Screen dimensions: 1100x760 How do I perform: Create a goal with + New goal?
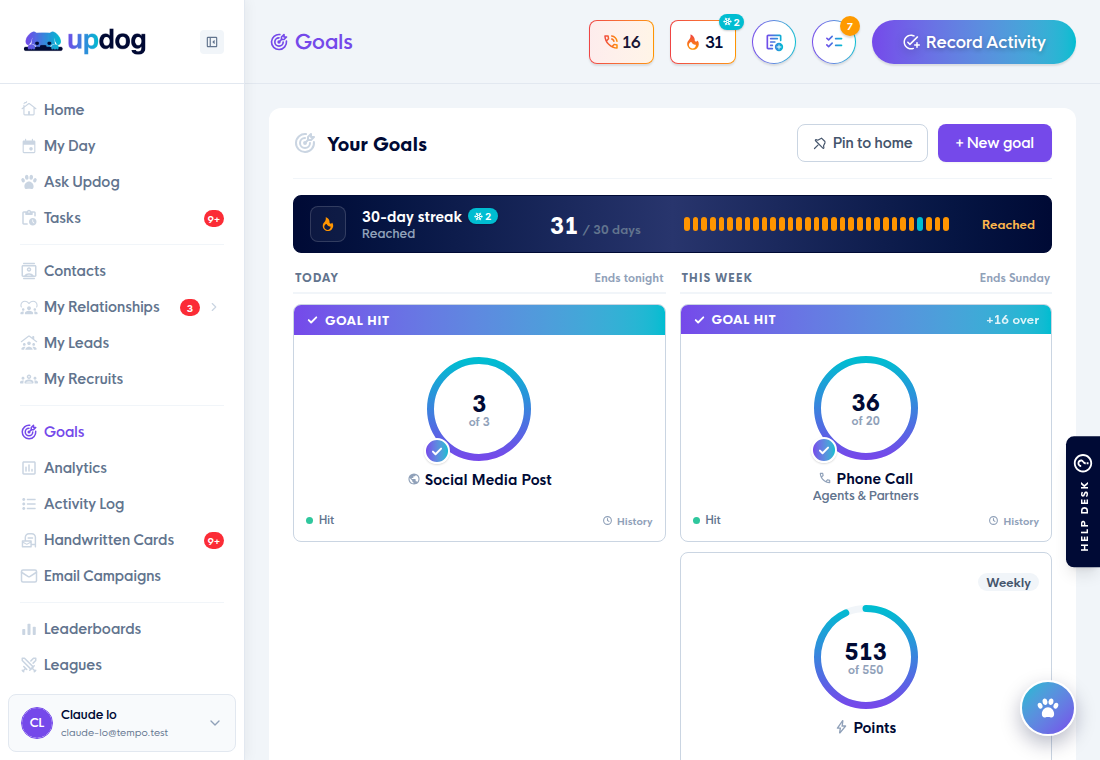pos(995,143)
